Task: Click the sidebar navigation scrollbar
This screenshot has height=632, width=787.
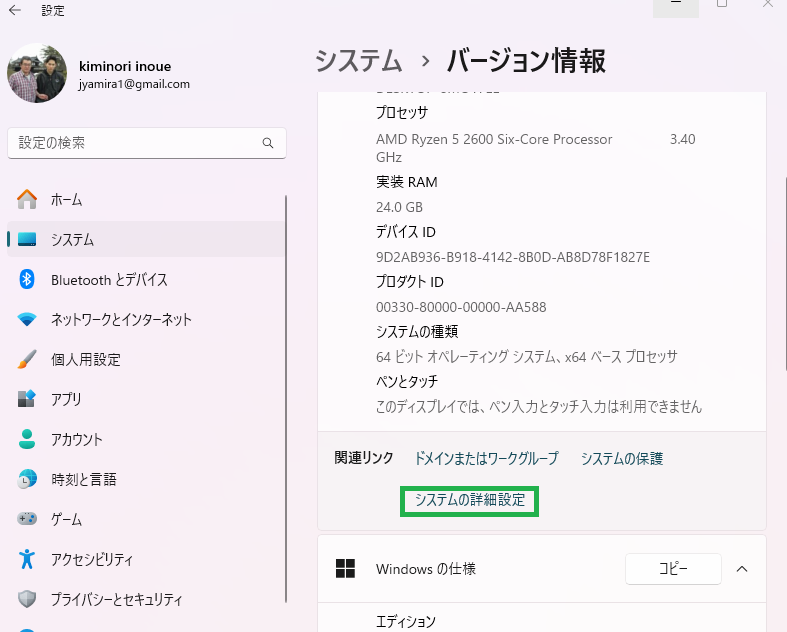Action: tap(286, 399)
